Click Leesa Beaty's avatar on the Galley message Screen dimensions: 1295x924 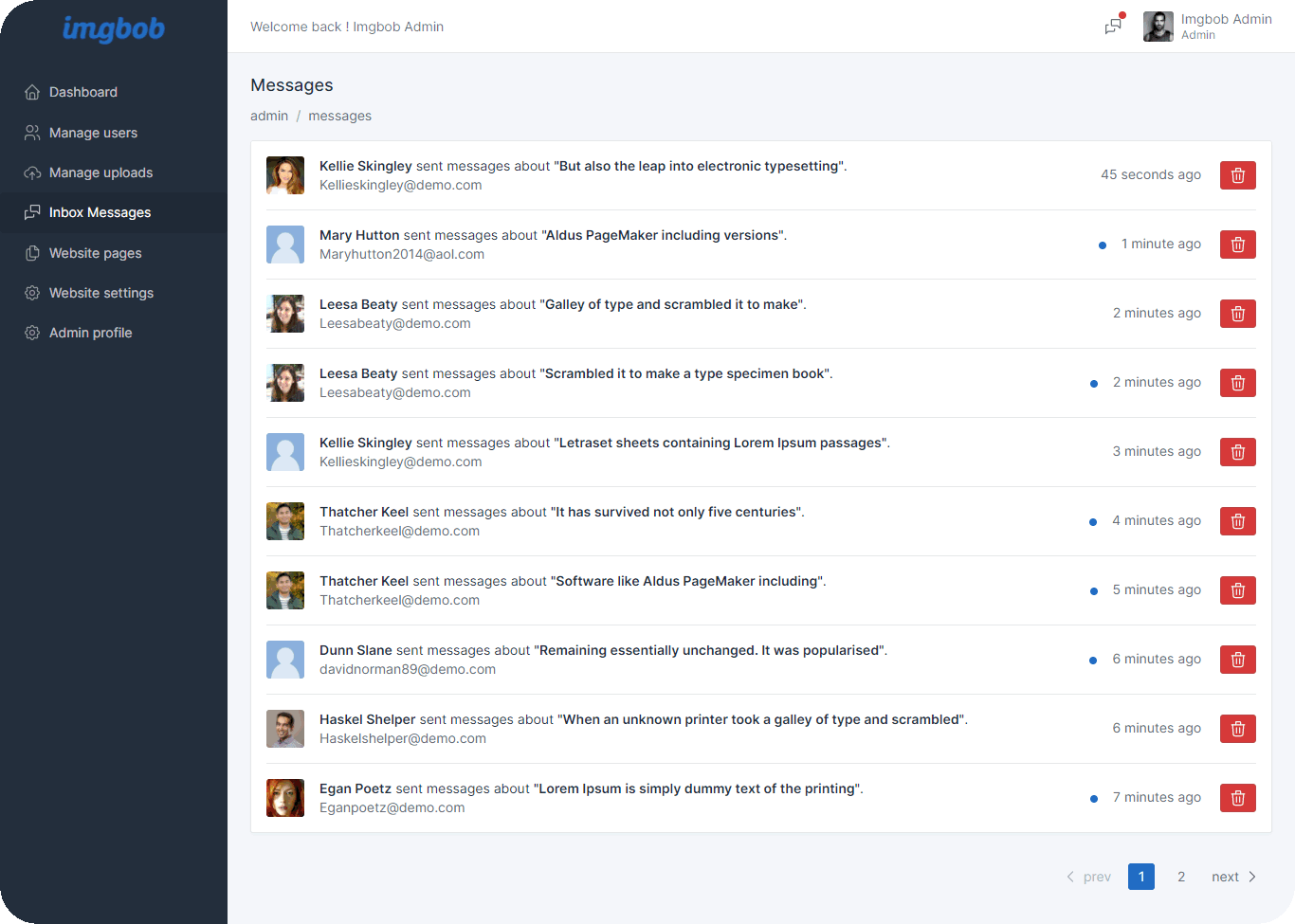(x=285, y=314)
